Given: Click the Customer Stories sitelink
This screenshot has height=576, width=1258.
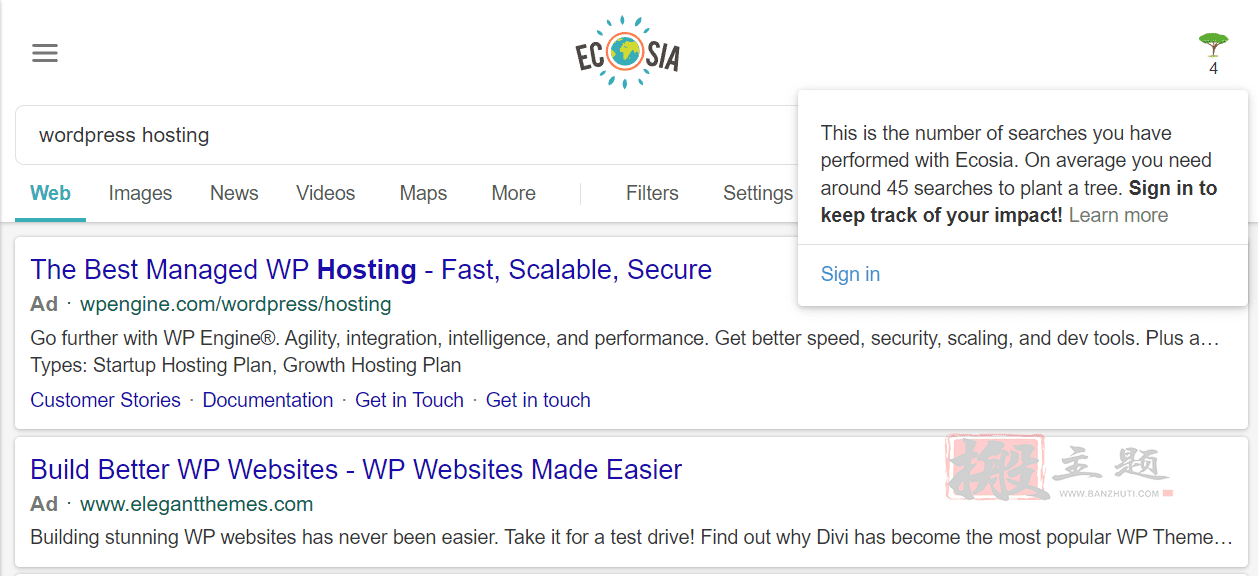Looking at the screenshot, I should [105, 400].
